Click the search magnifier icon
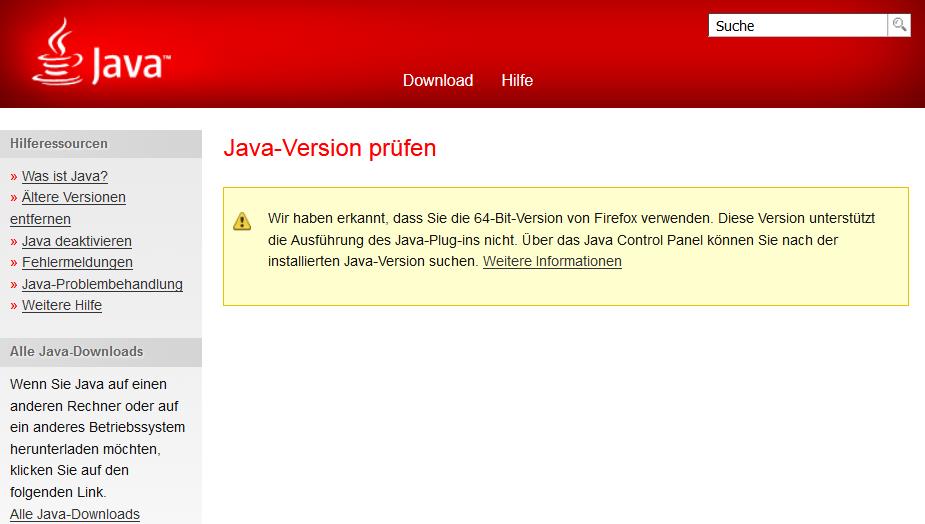 click(899, 25)
